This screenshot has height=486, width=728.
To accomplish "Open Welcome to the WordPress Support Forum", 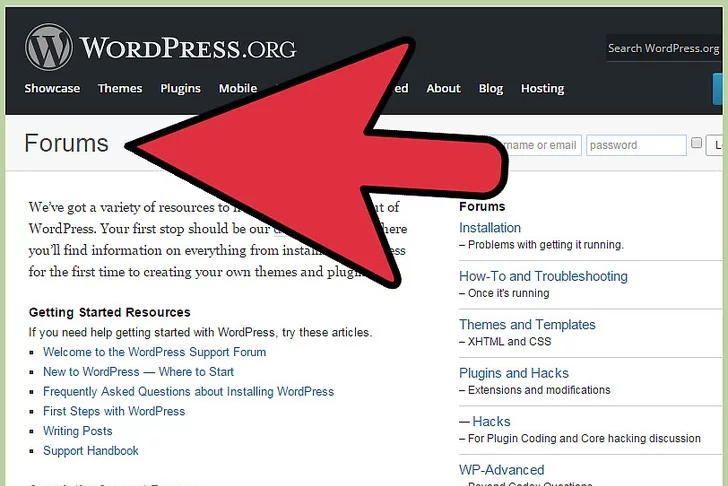I will (x=154, y=352).
